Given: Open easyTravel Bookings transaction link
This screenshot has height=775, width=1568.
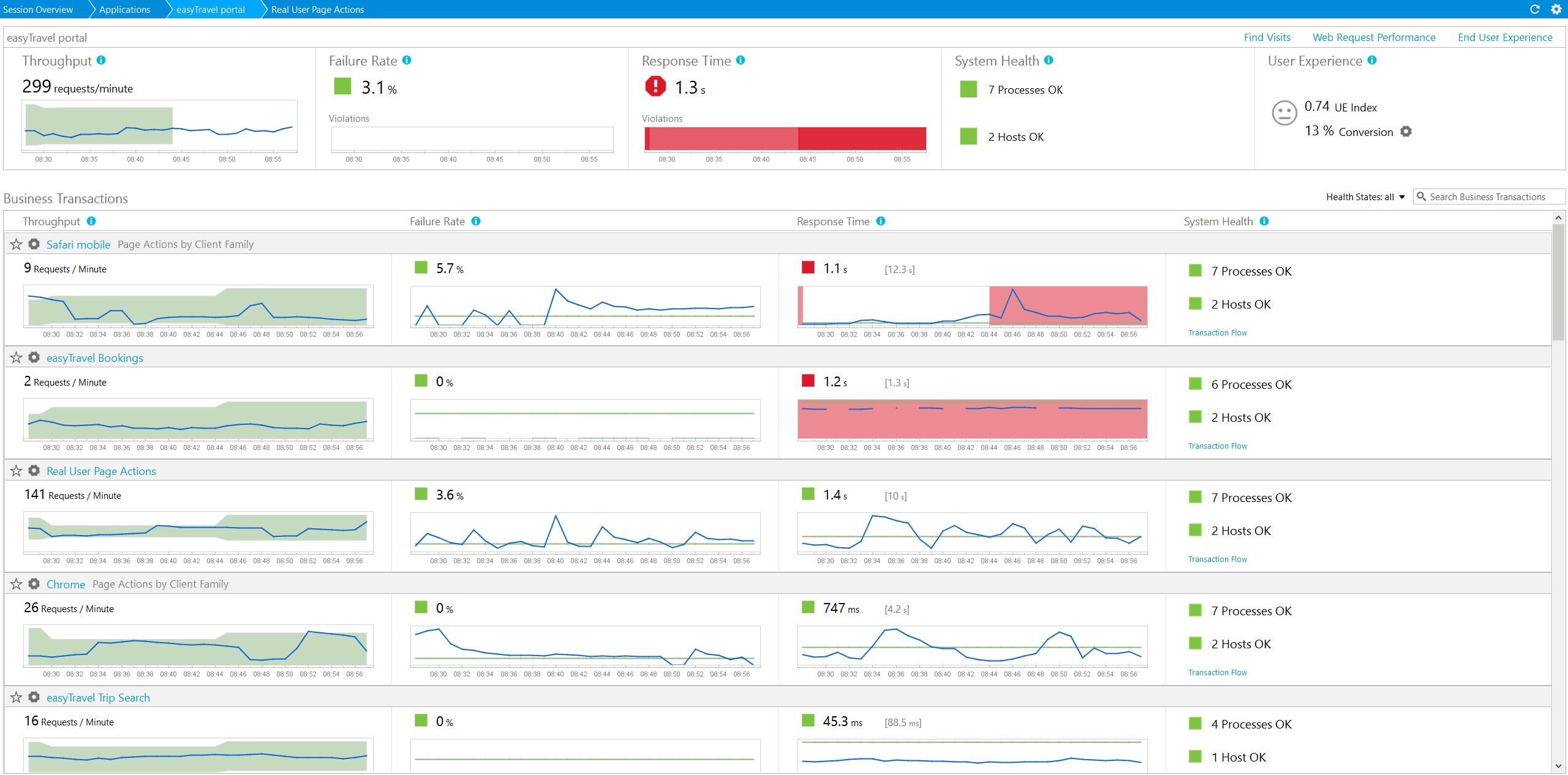Looking at the screenshot, I should point(95,358).
